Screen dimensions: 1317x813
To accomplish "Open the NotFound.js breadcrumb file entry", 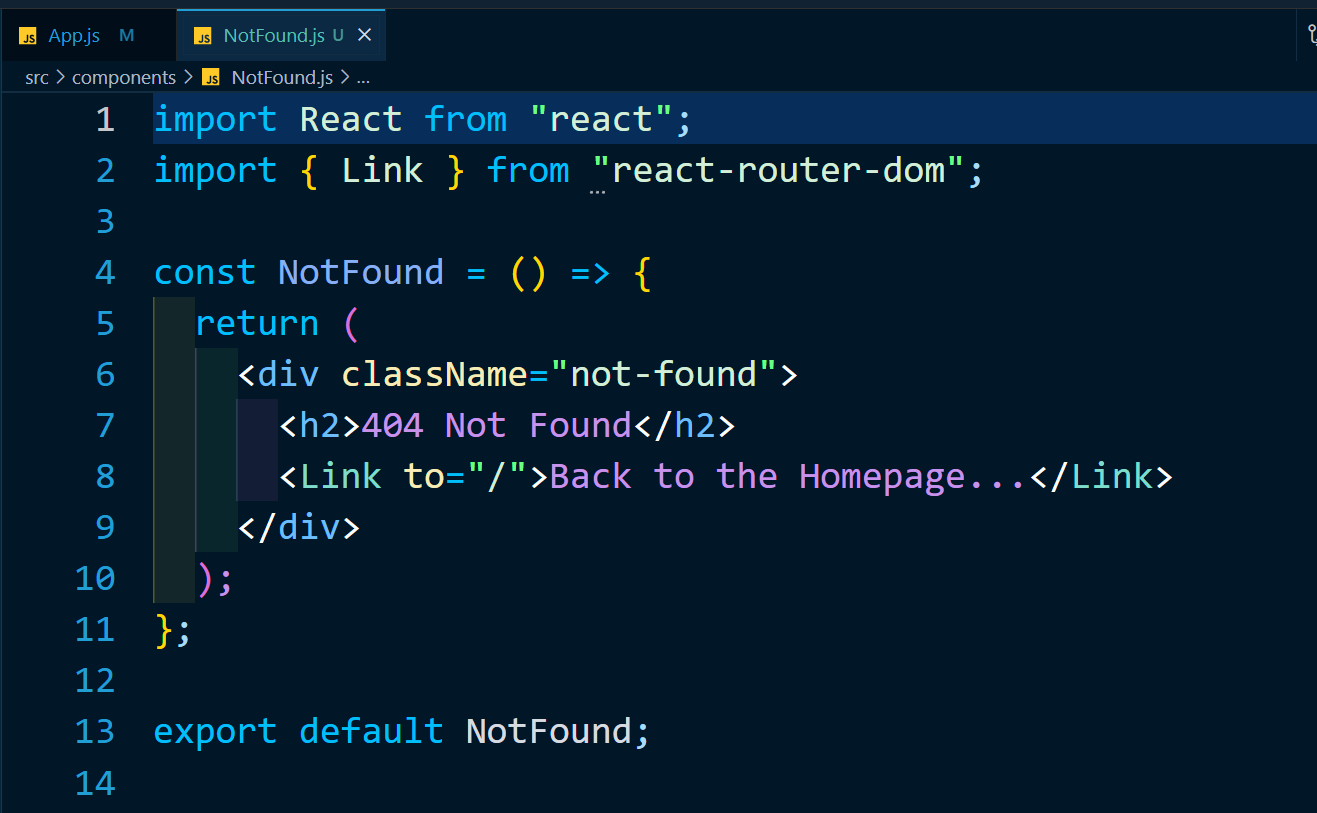I will pyautogui.click(x=282, y=77).
